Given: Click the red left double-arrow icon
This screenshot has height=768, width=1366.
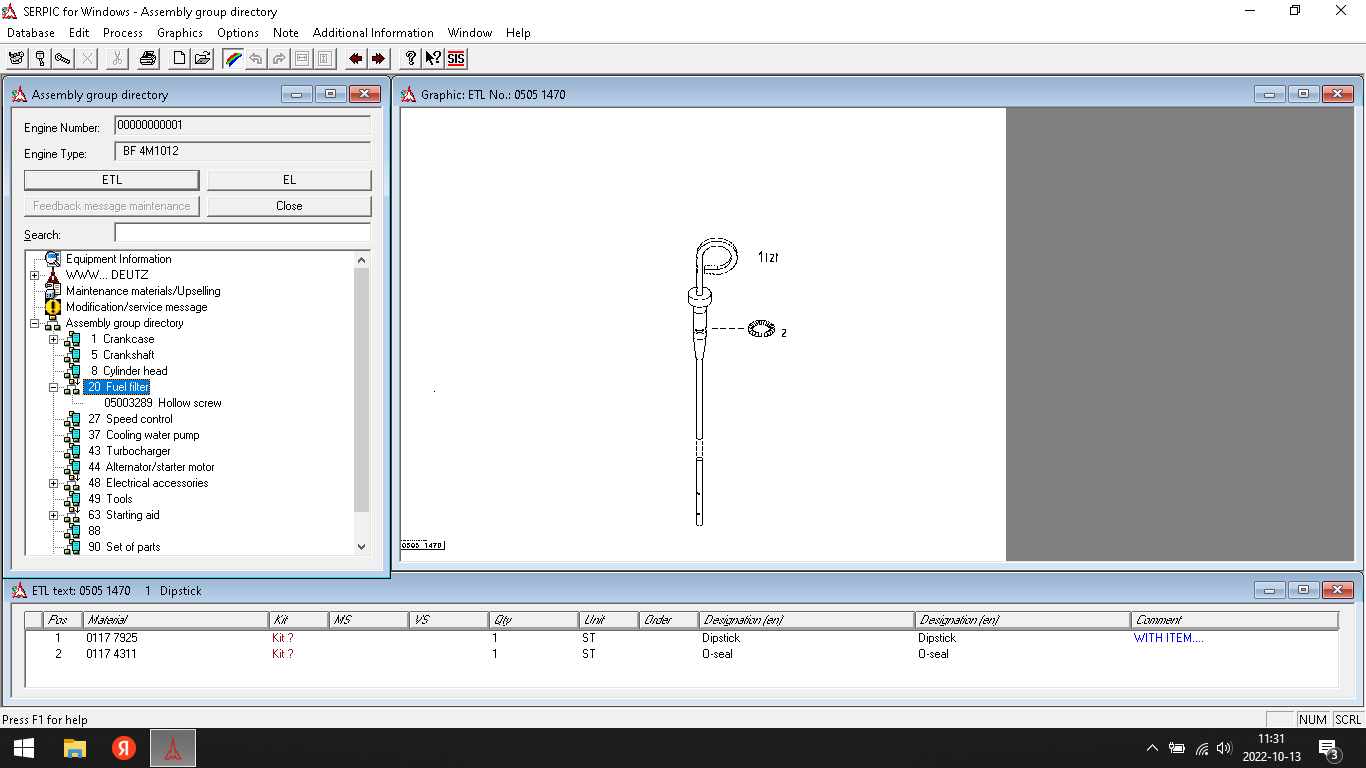Looking at the screenshot, I should tap(355, 59).
